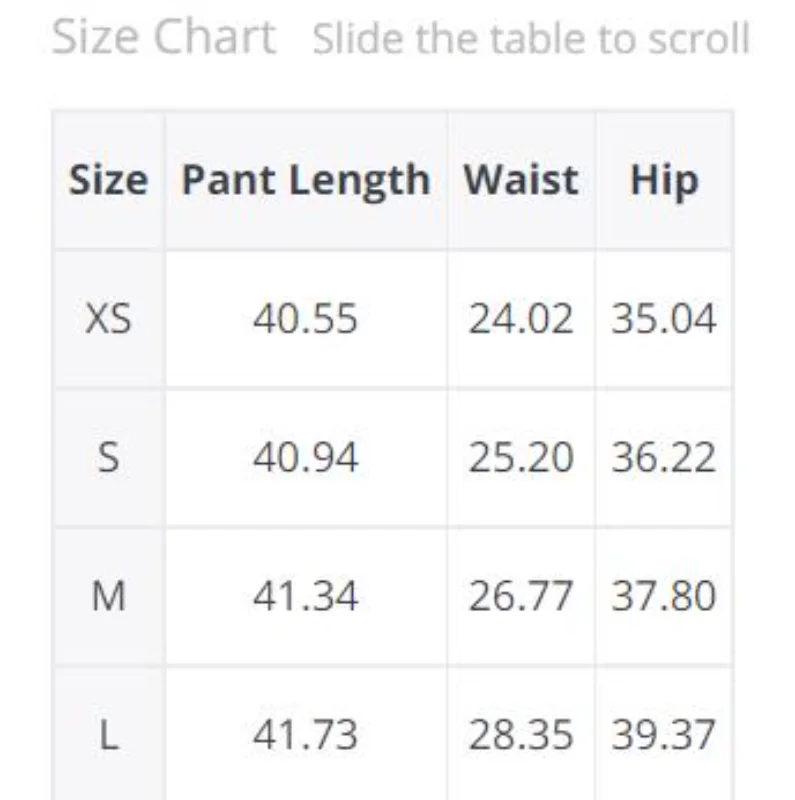Screen dimensions: 795x800
Task: Click the Pant Length column header
Action: (x=306, y=180)
